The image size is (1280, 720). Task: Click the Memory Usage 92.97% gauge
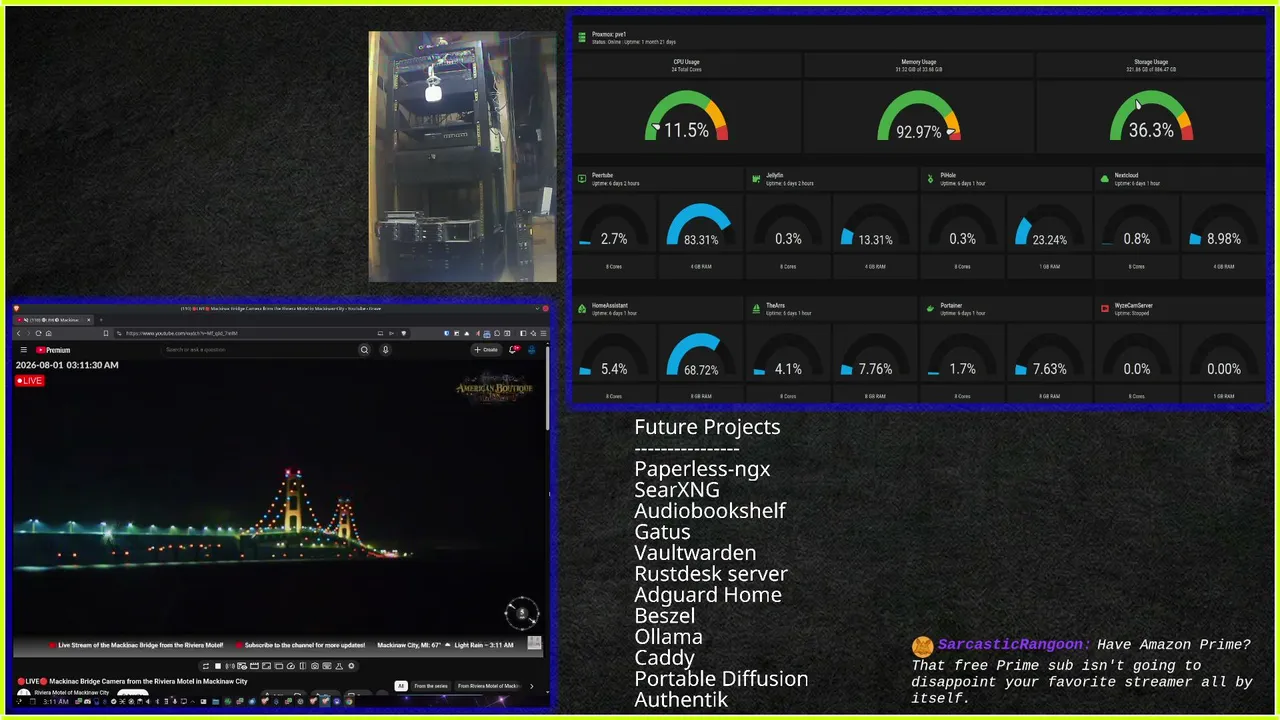pyautogui.click(x=919, y=116)
